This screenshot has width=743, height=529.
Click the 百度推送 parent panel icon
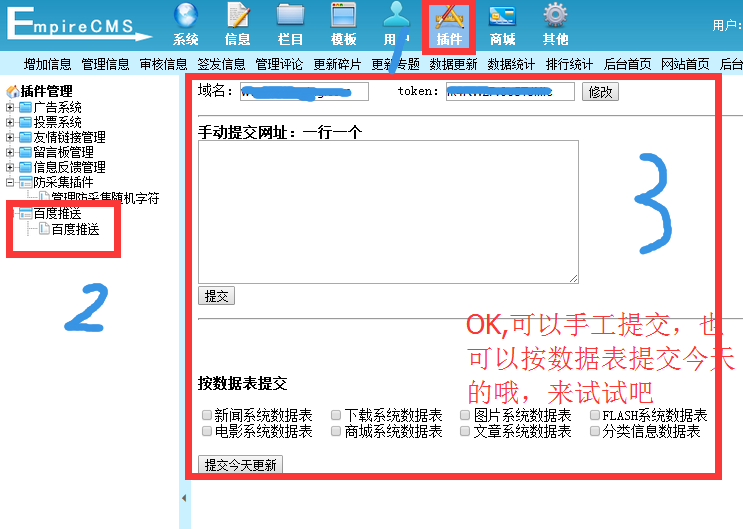point(25,213)
